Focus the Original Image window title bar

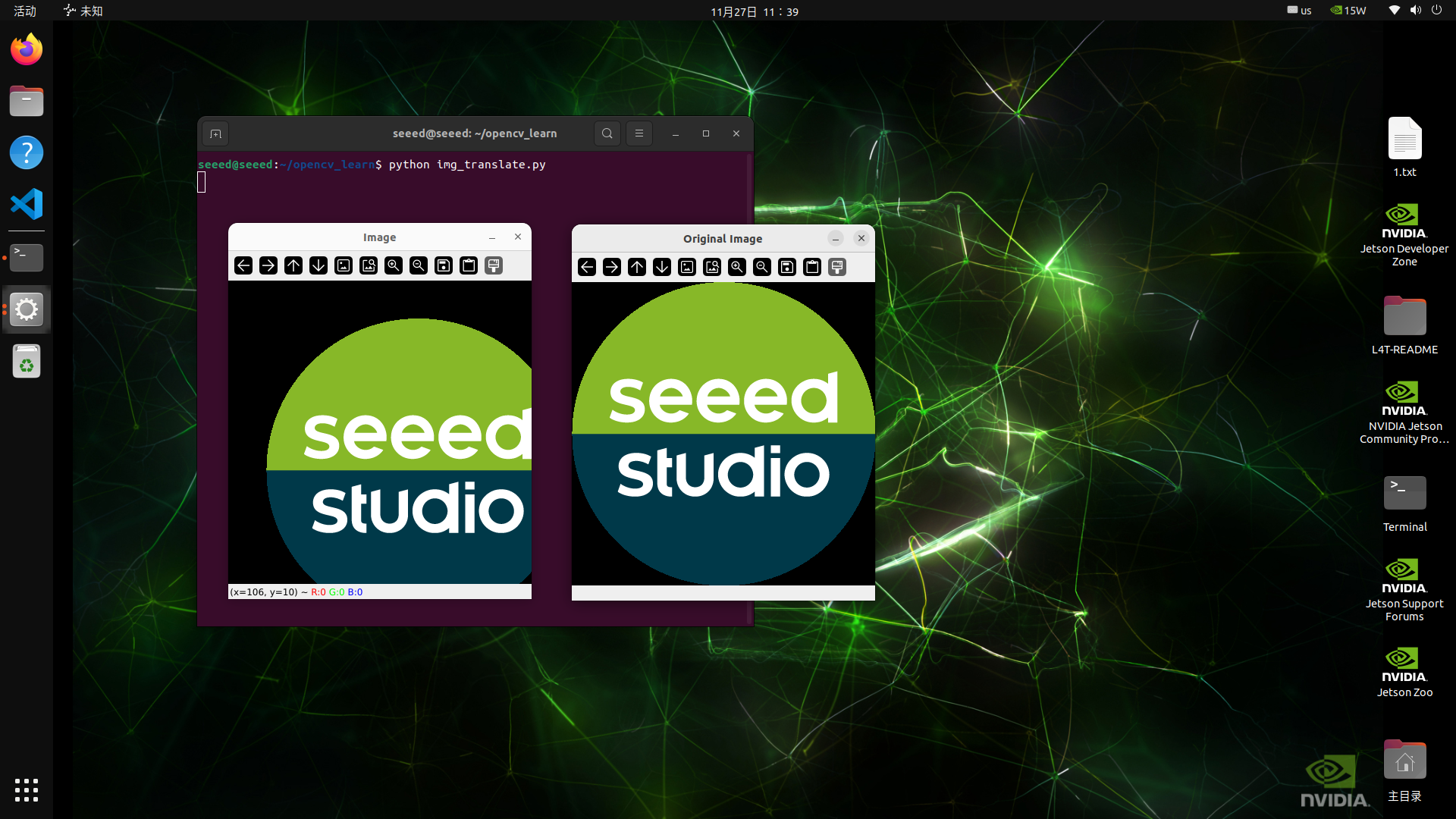(723, 239)
